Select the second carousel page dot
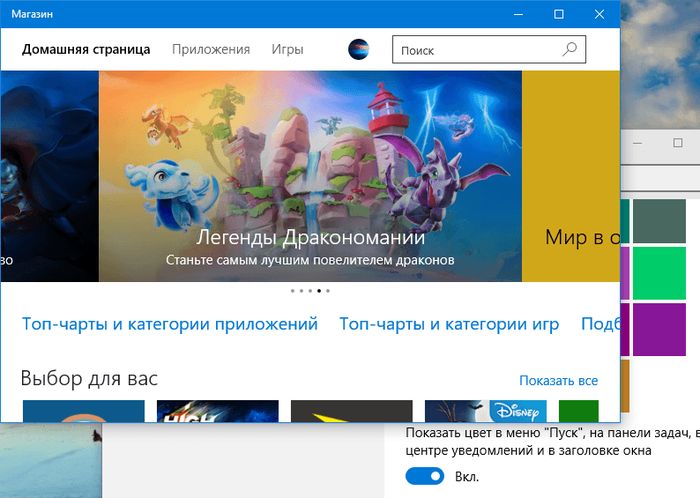Viewport: 700px width, 498px height. click(x=301, y=291)
